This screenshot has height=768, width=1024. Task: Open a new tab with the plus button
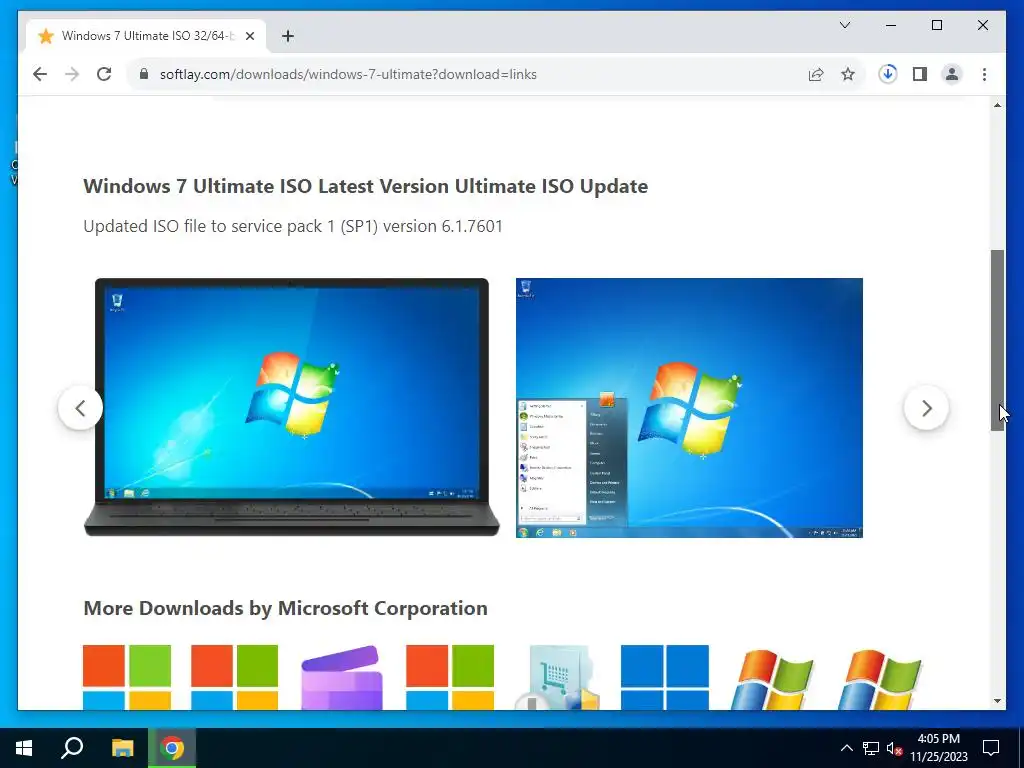[x=288, y=36]
